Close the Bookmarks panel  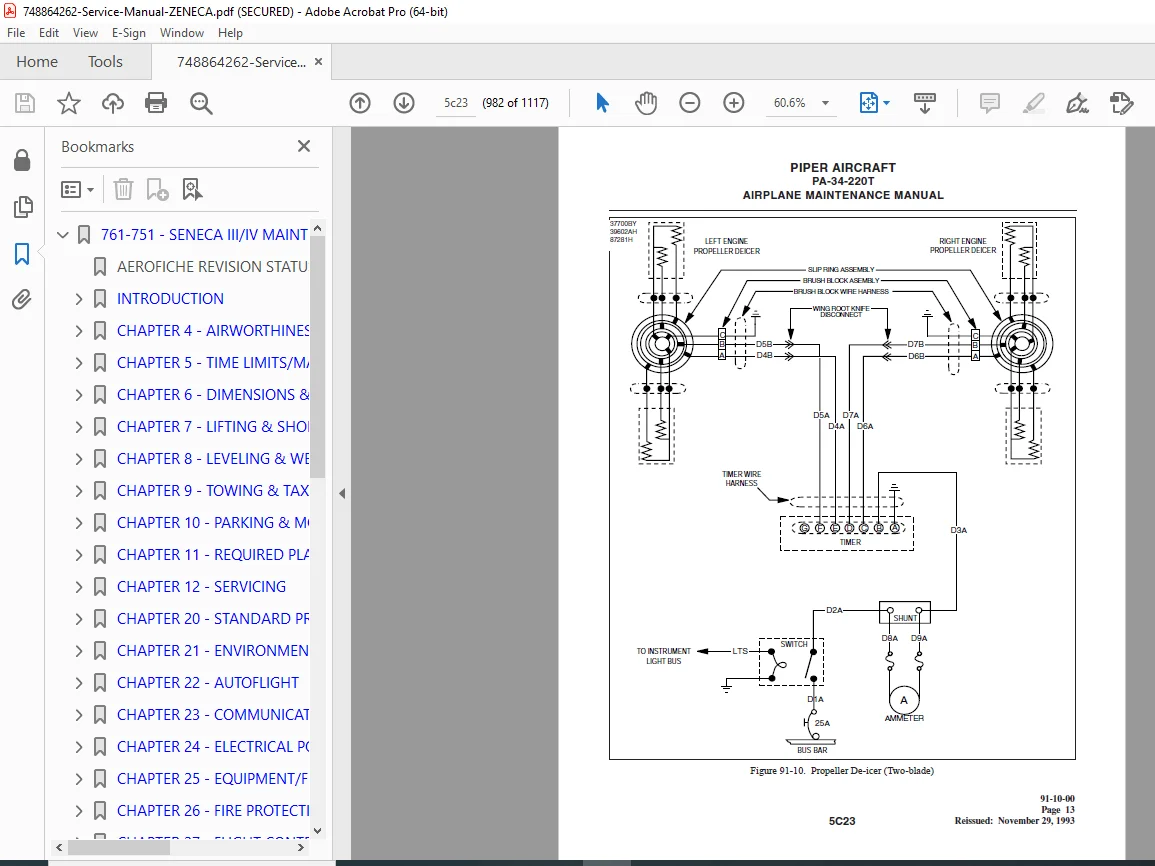[303, 147]
